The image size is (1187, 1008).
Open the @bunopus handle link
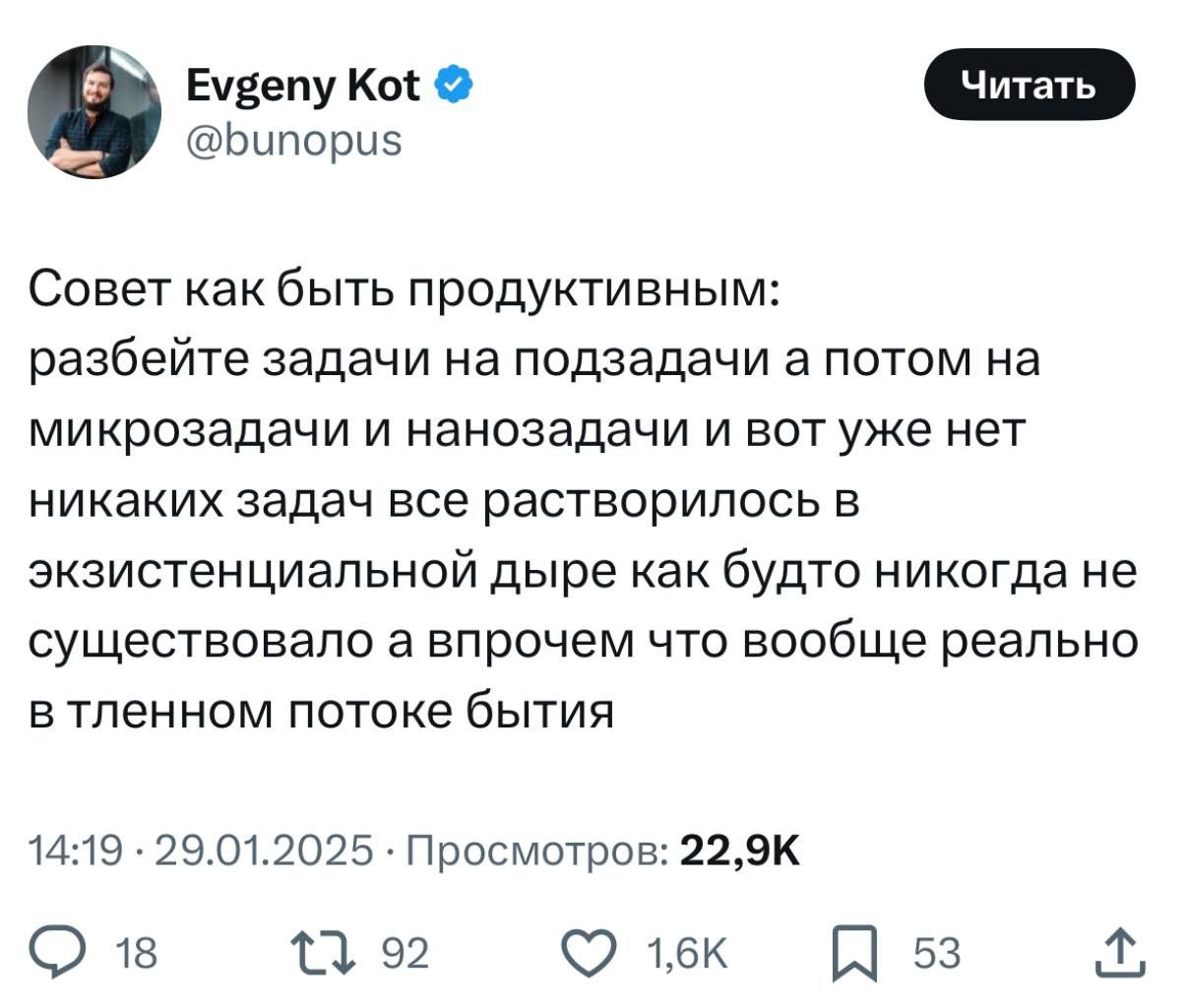pos(293,140)
